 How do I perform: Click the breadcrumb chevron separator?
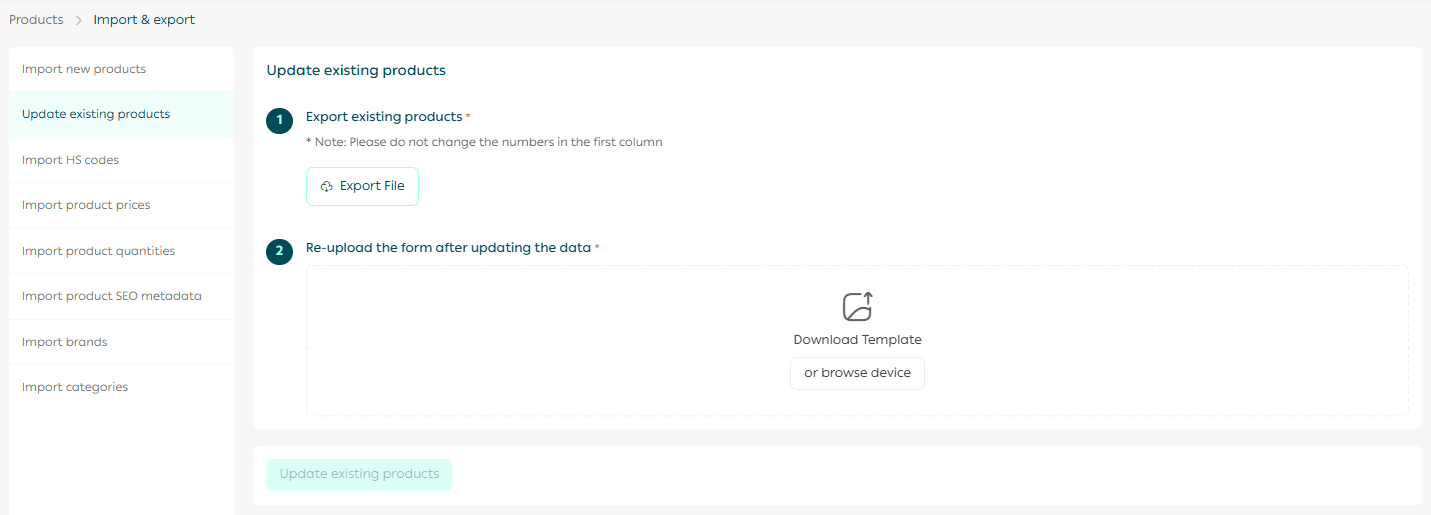tap(78, 20)
